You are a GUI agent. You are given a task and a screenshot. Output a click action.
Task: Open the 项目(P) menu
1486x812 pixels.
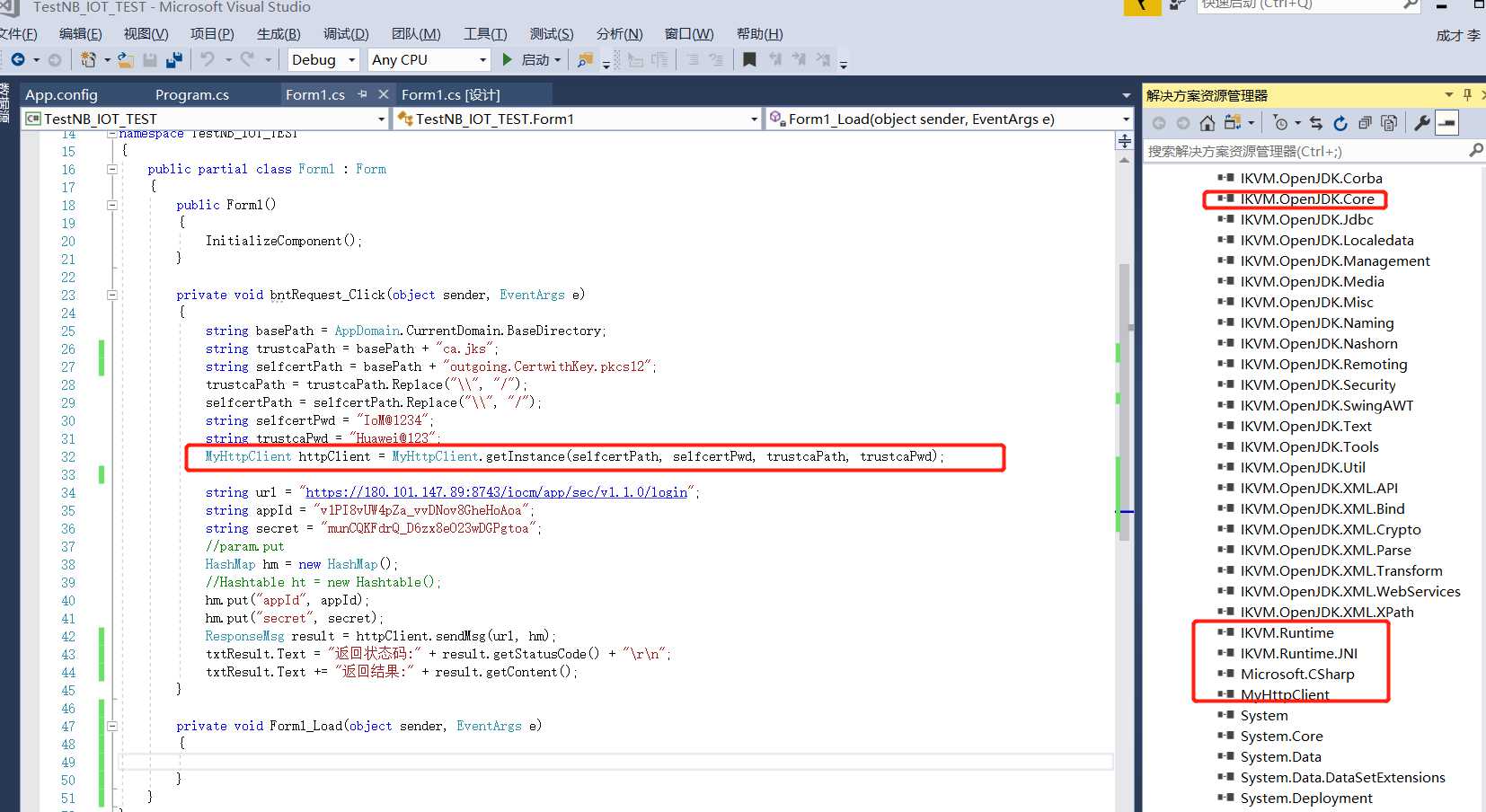coord(212,34)
